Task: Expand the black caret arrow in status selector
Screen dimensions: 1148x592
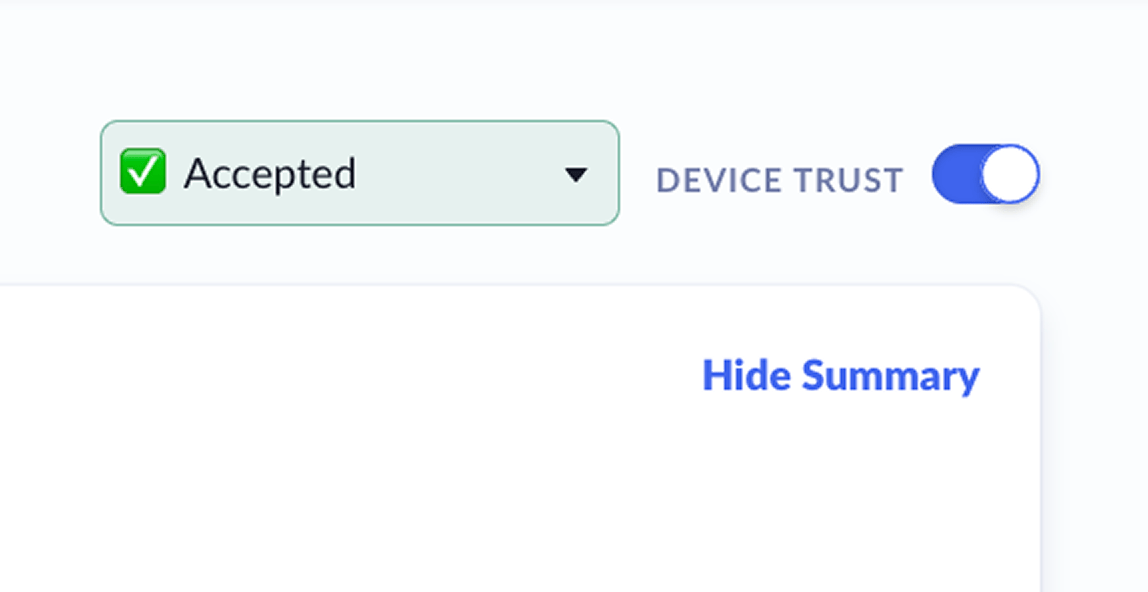Action: click(x=576, y=174)
